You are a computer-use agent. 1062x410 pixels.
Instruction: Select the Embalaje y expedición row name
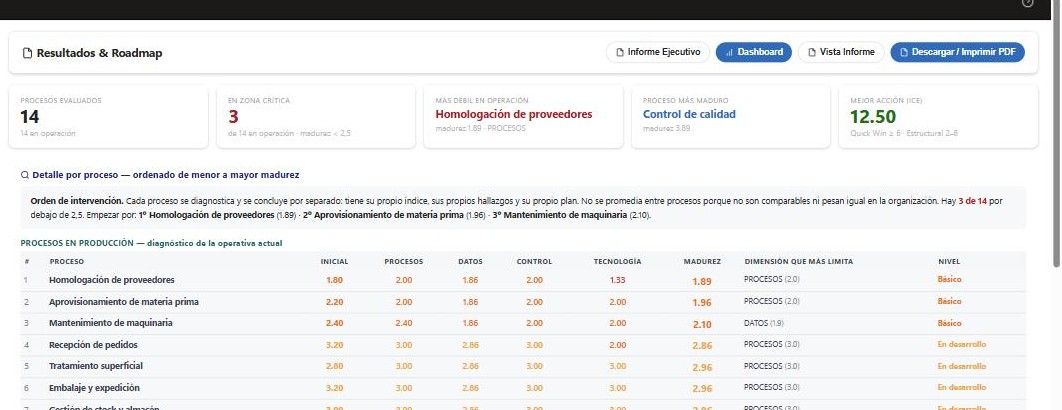click(94, 388)
